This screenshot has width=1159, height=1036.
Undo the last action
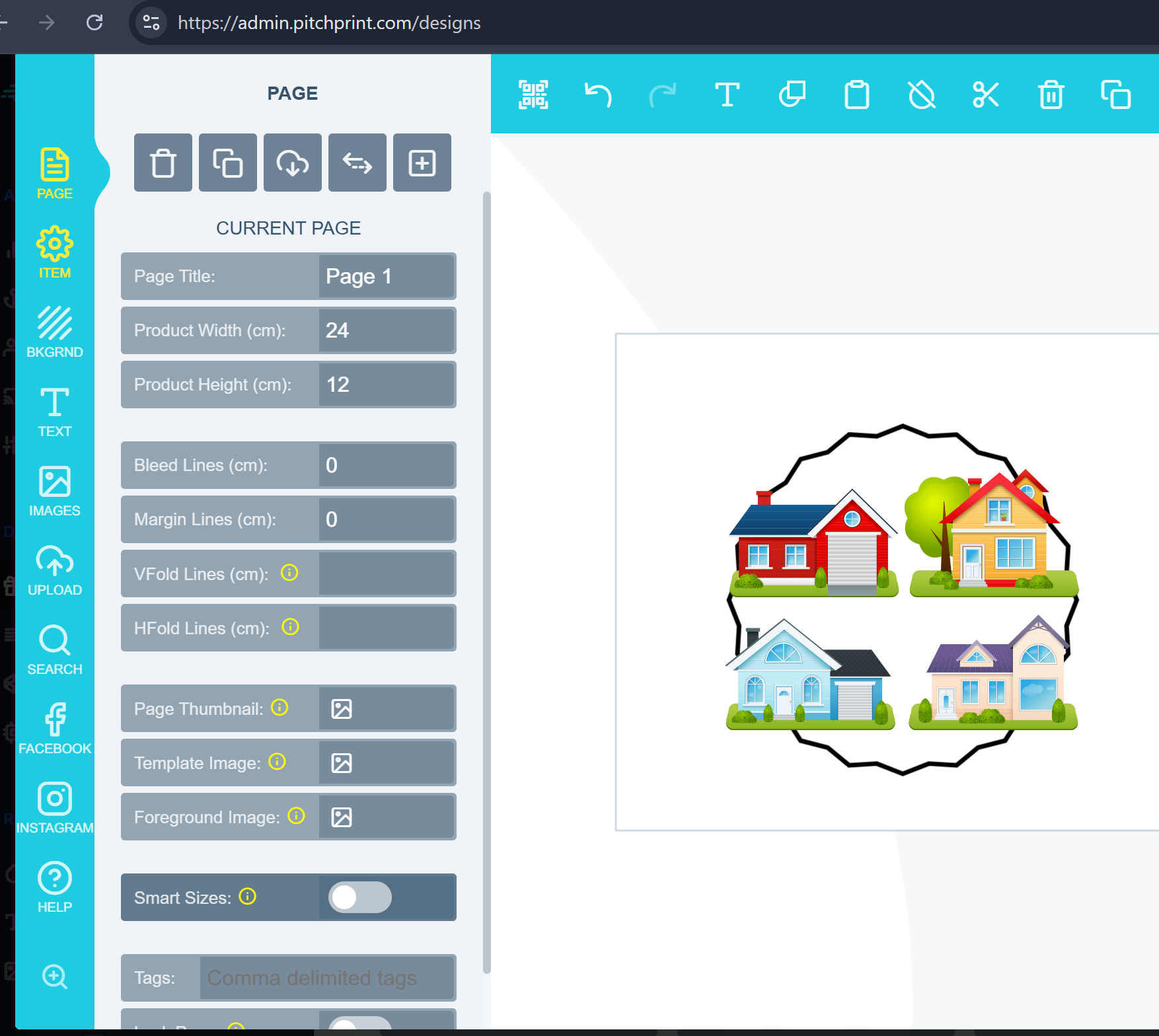pyautogui.click(x=598, y=94)
